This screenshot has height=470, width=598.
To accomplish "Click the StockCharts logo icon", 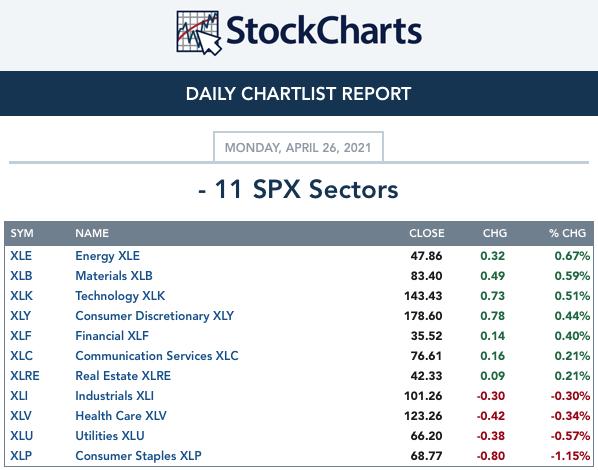I will click(199, 33).
